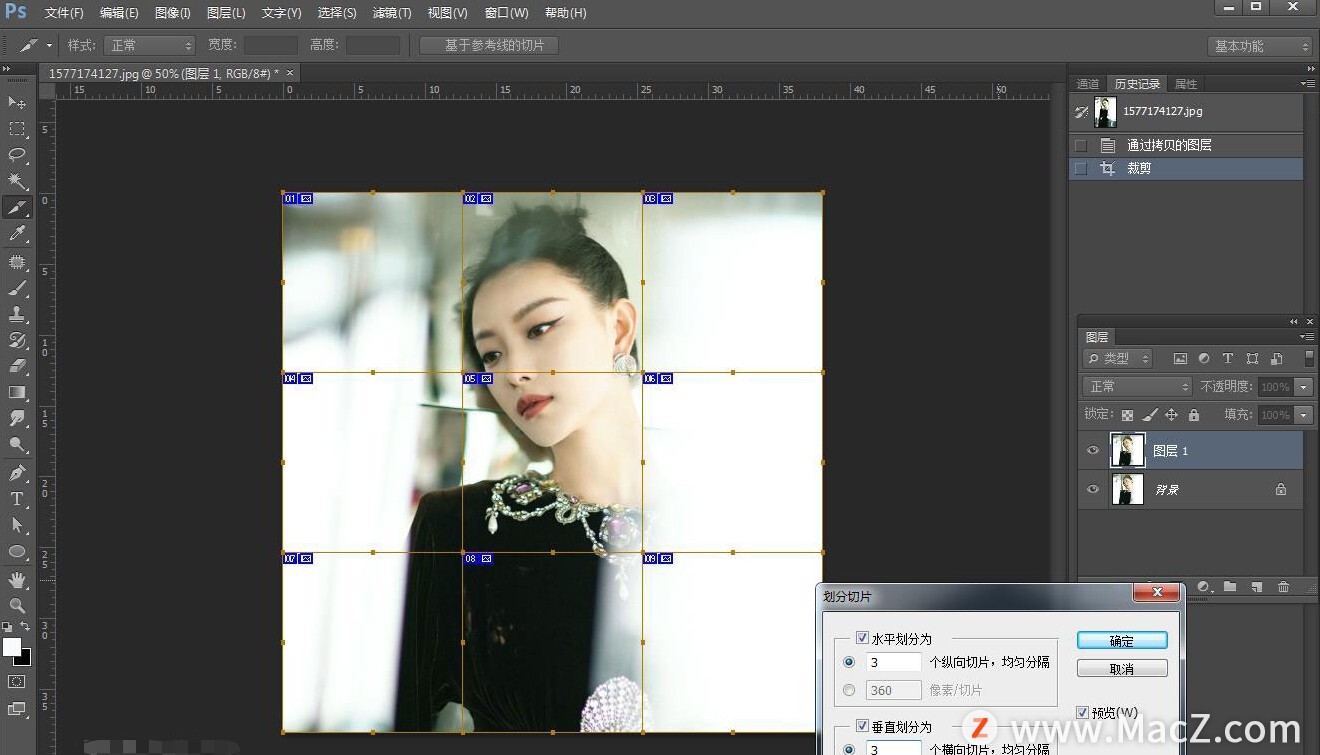The width and height of the screenshot is (1320, 755).
Task: Hide 图层 1 with eye icon
Action: (1093, 451)
